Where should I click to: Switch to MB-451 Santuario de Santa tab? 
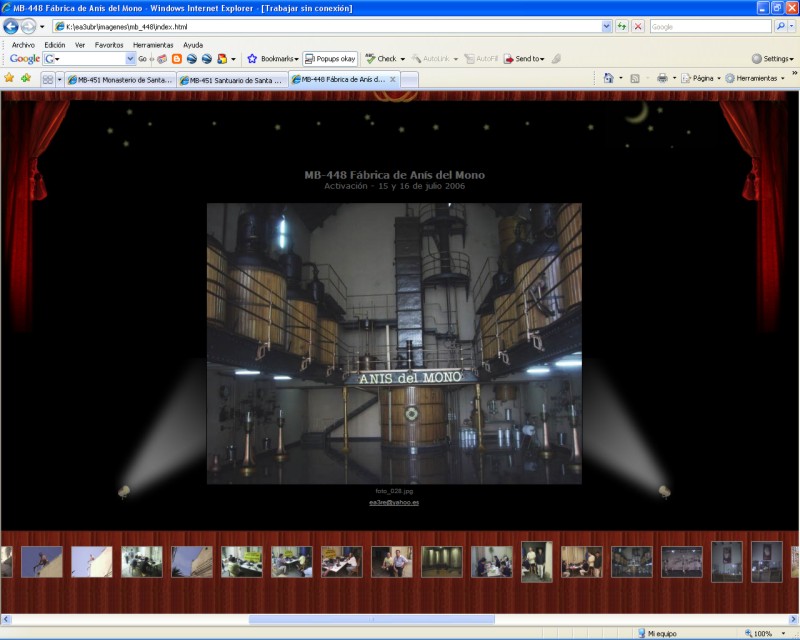[x=233, y=80]
